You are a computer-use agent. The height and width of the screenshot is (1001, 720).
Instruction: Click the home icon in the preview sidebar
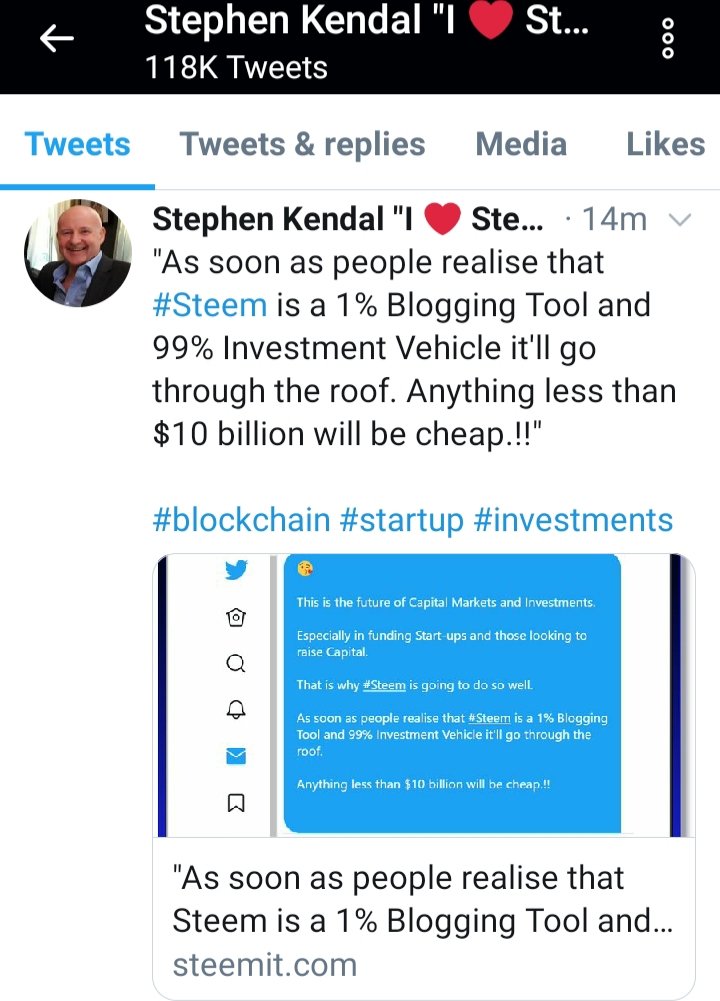pyautogui.click(x=236, y=617)
